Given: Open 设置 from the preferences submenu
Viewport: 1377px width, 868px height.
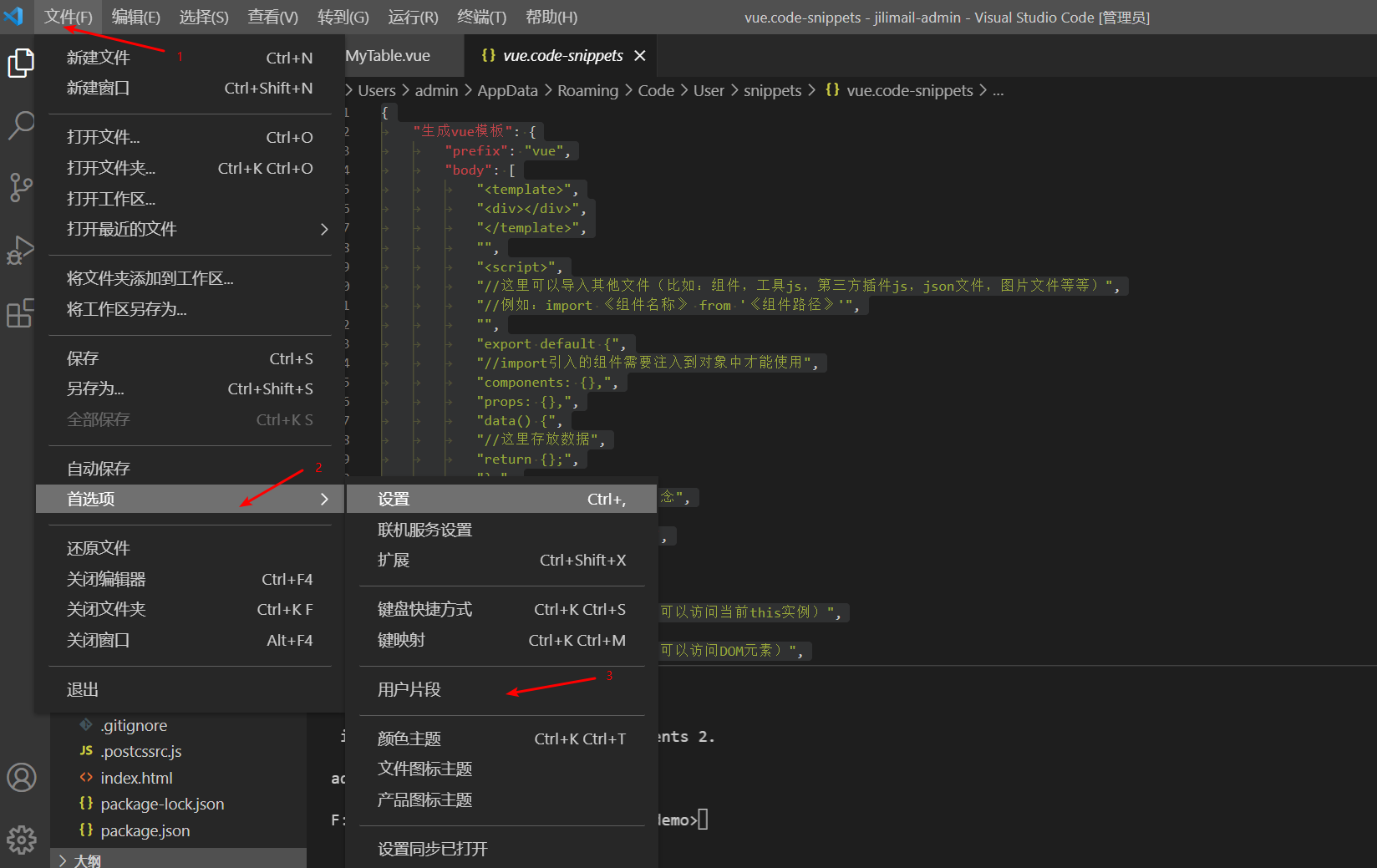Looking at the screenshot, I should (502, 499).
